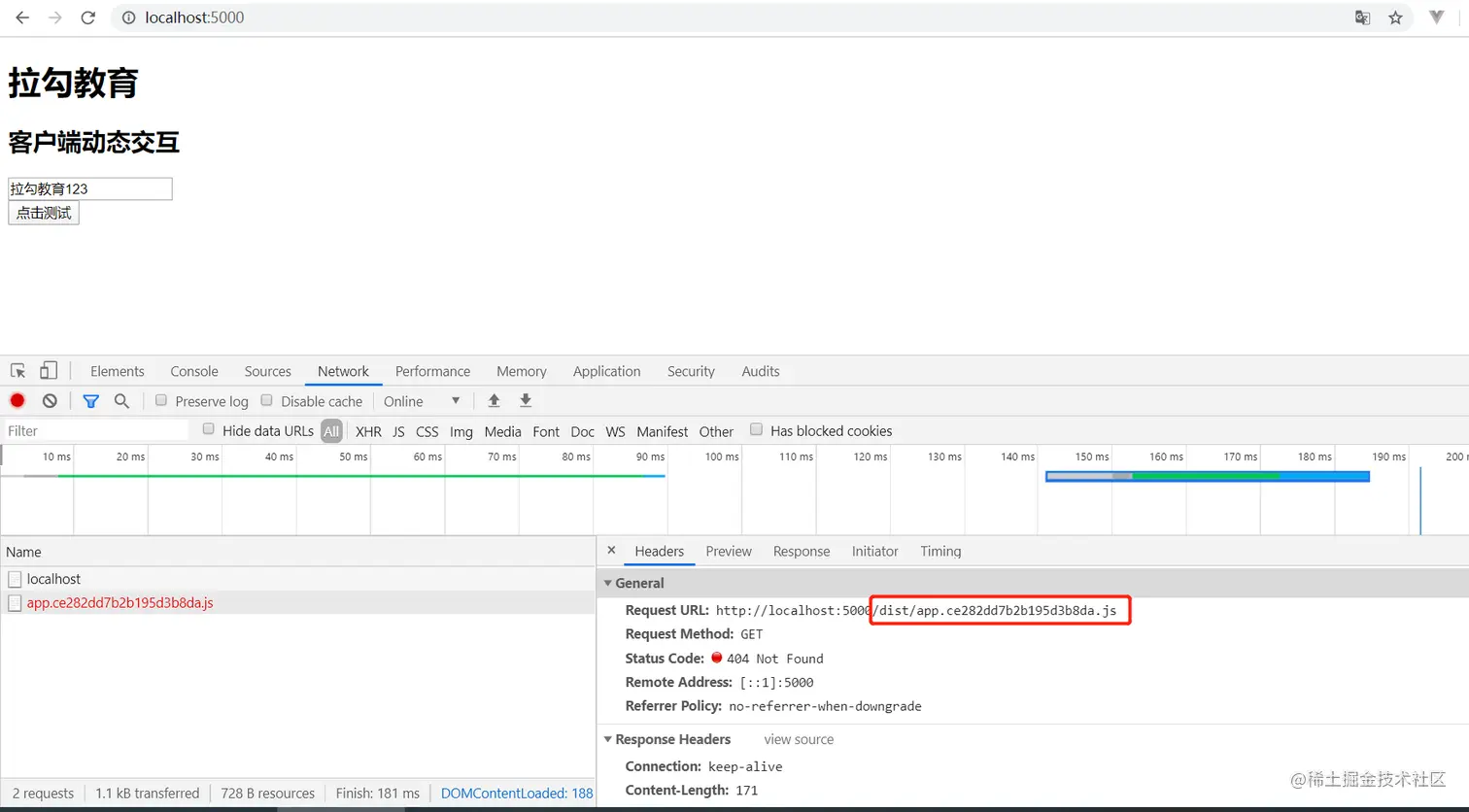1469x812 pixels.
Task: Open the Online throttling dropdown
Action: pyautogui.click(x=422, y=401)
